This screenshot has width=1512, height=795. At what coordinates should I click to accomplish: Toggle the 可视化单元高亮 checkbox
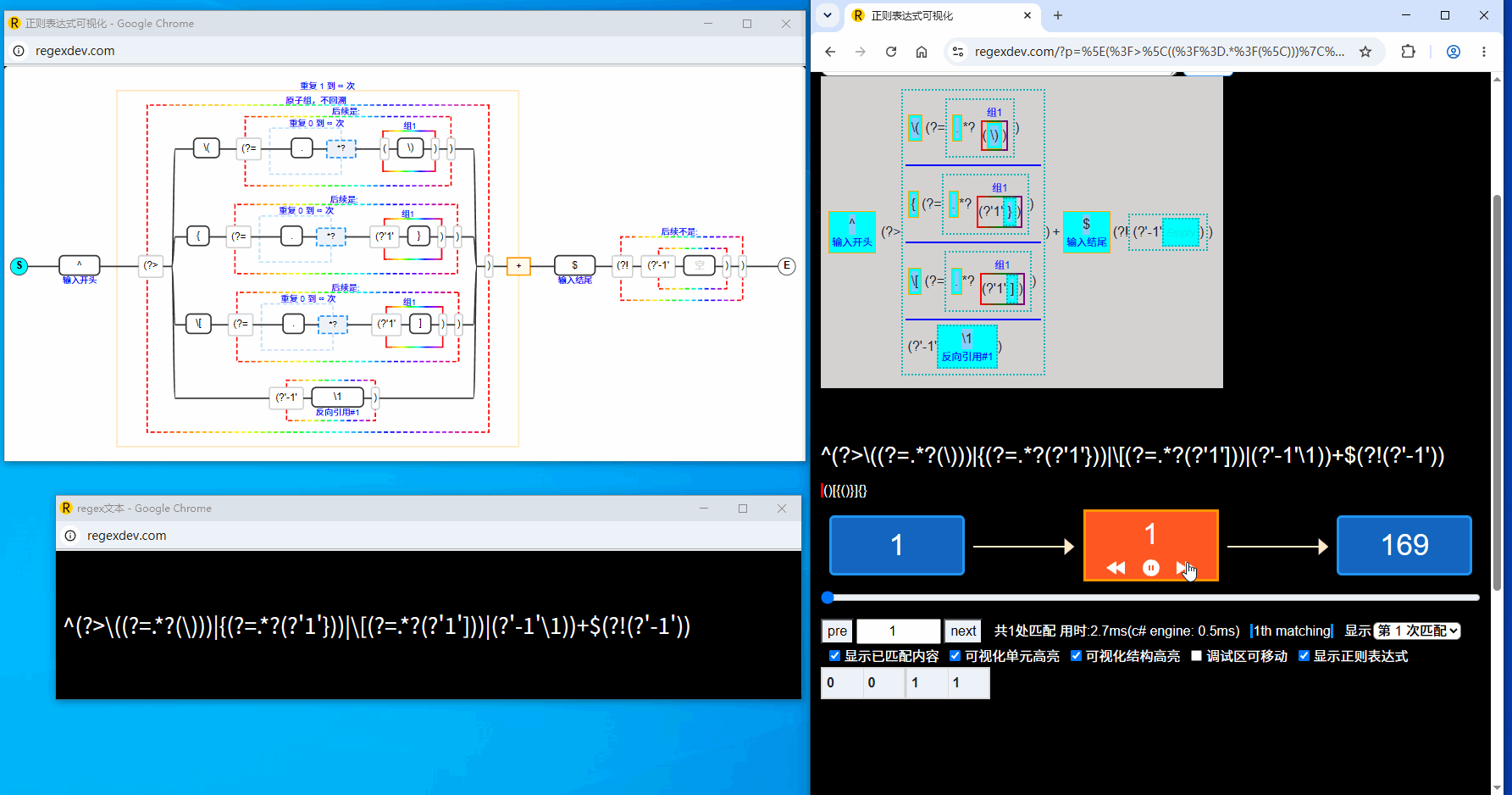pyautogui.click(x=955, y=656)
